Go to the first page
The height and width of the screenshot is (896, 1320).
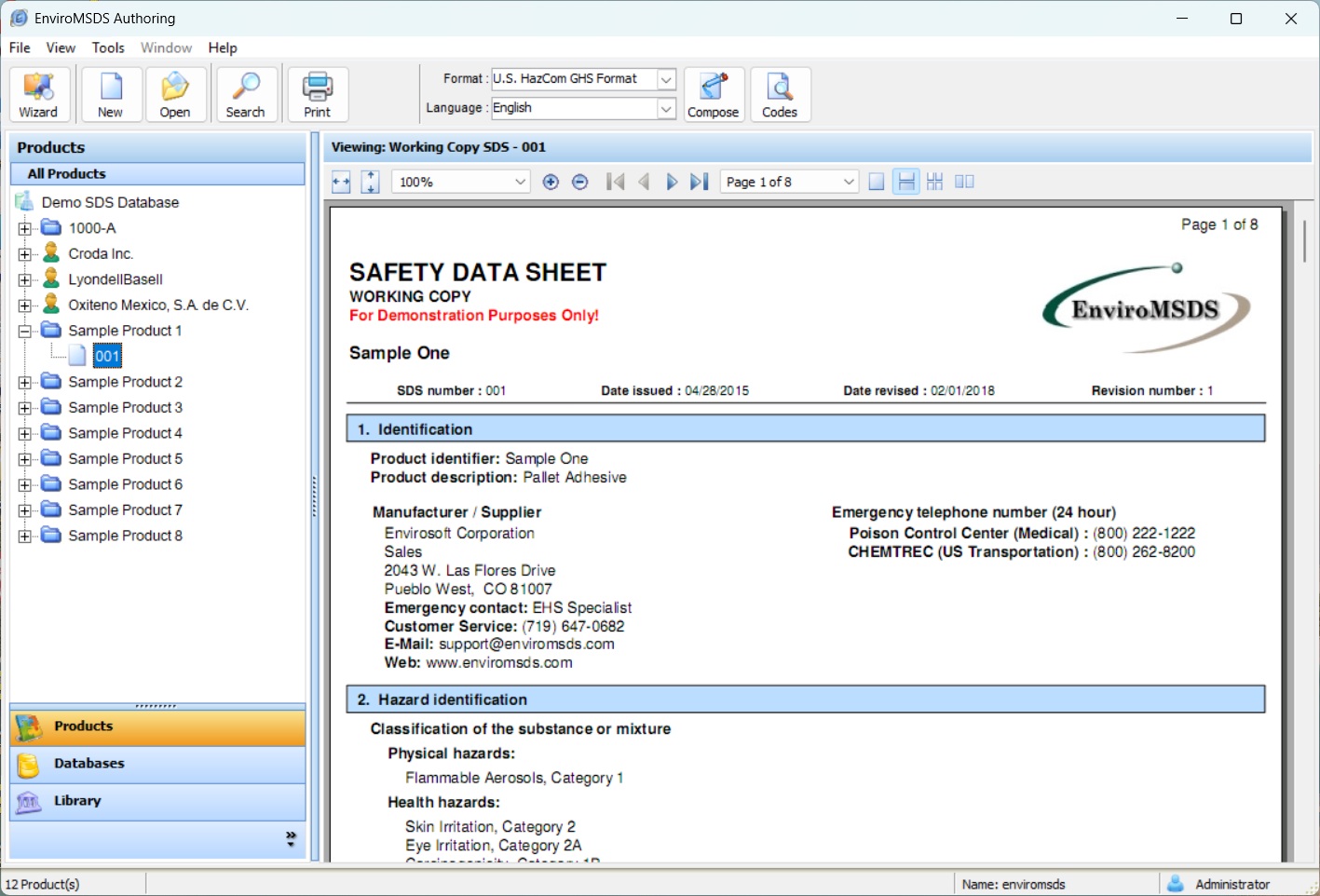(x=615, y=182)
